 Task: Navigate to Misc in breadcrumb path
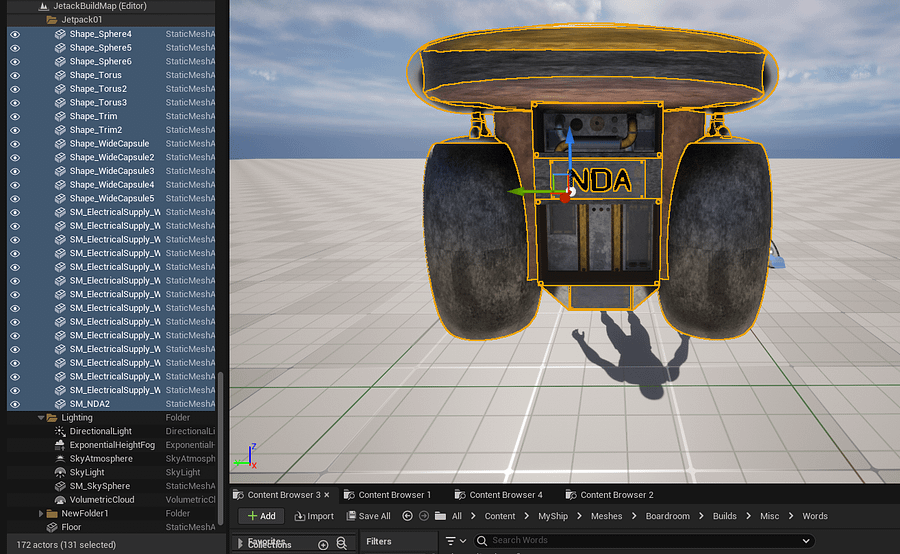tap(769, 516)
